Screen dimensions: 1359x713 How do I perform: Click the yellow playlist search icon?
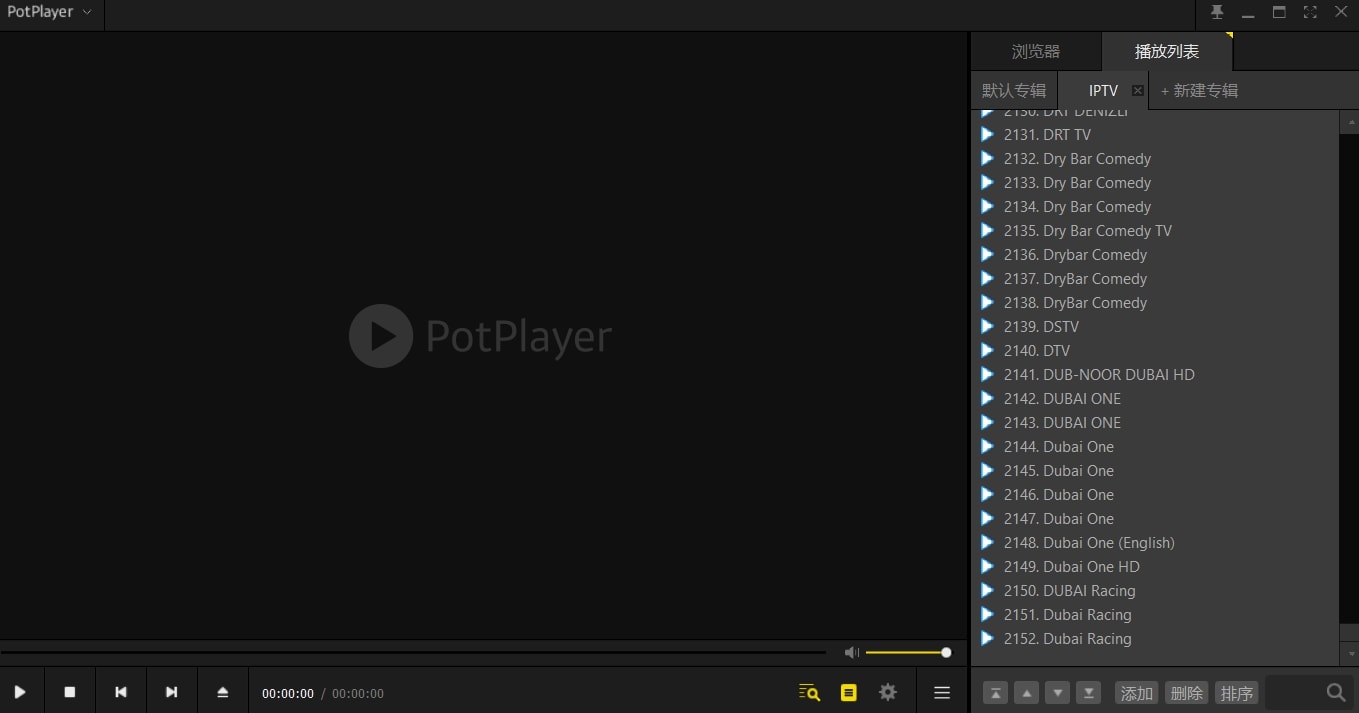[808, 691]
